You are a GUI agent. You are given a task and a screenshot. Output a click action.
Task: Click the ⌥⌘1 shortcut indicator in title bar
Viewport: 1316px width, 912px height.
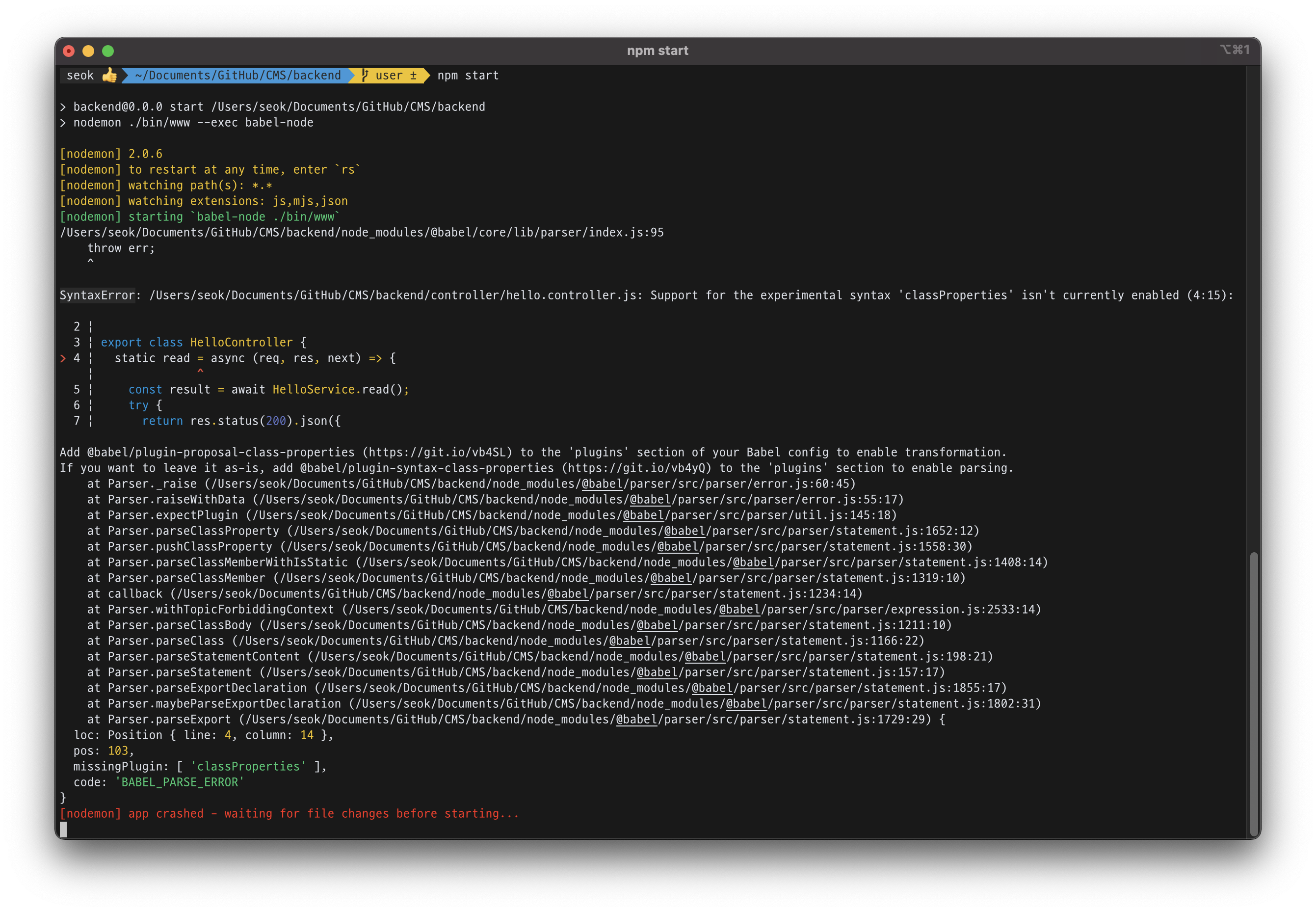(1235, 50)
